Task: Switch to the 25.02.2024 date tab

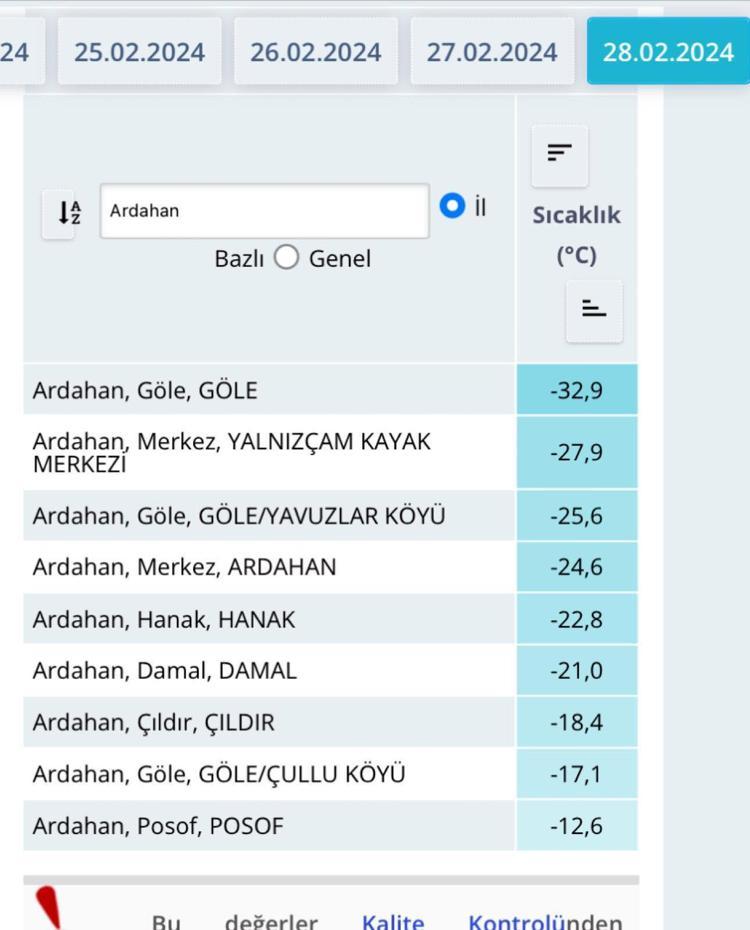Action: pyautogui.click(x=139, y=52)
